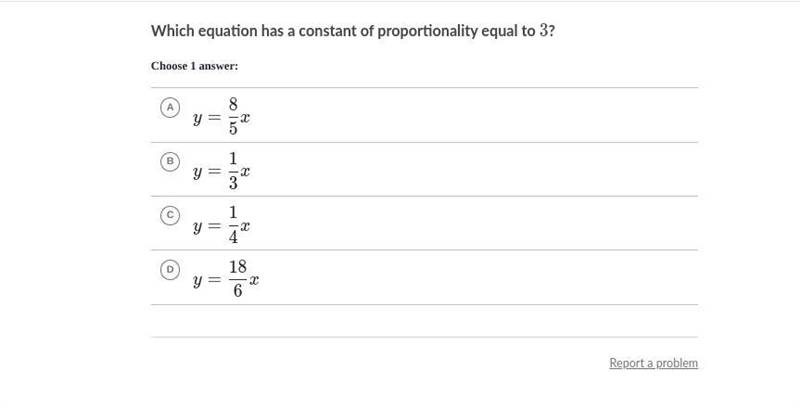Click the circled letter B icon
800x408 pixels.
(x=170, y=162)
